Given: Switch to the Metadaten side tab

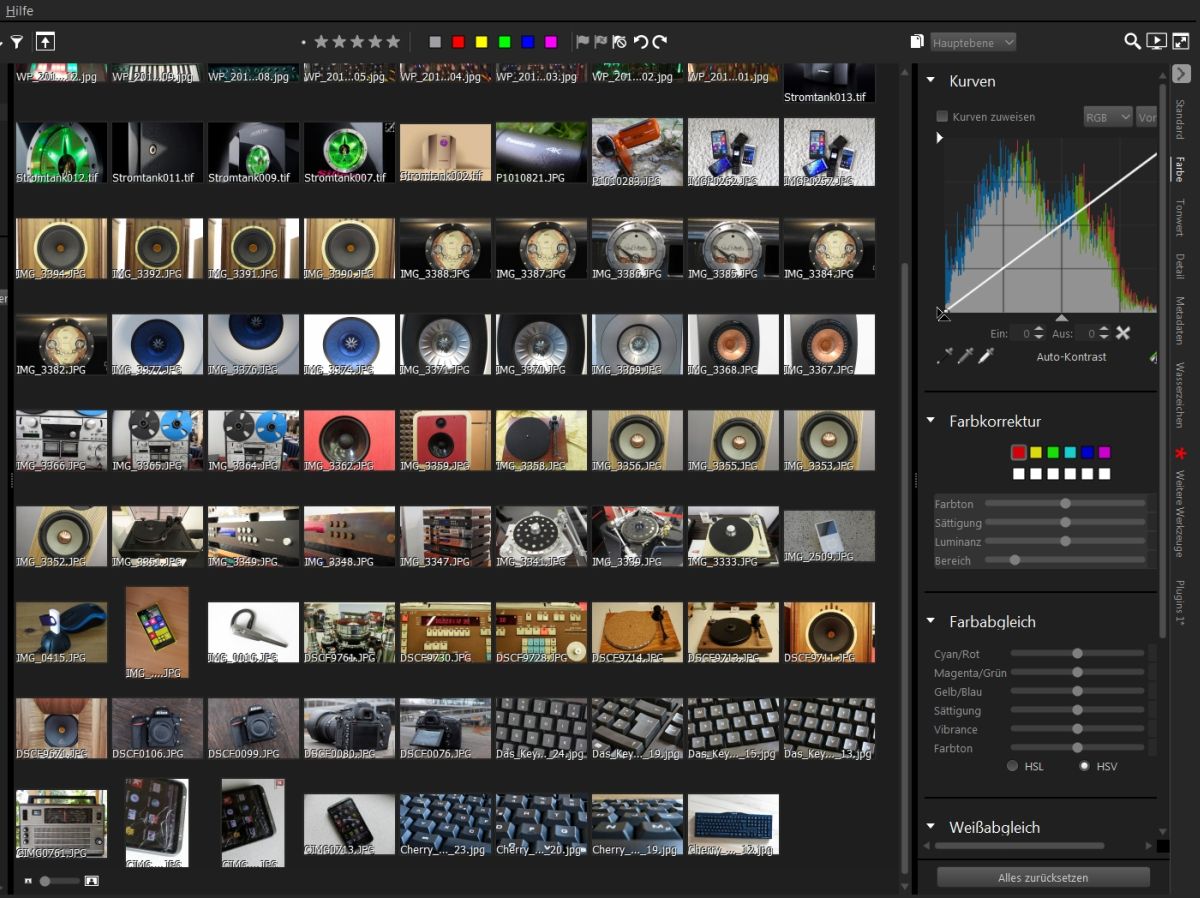Looking at the screenshot, I should pos(1180,320).
